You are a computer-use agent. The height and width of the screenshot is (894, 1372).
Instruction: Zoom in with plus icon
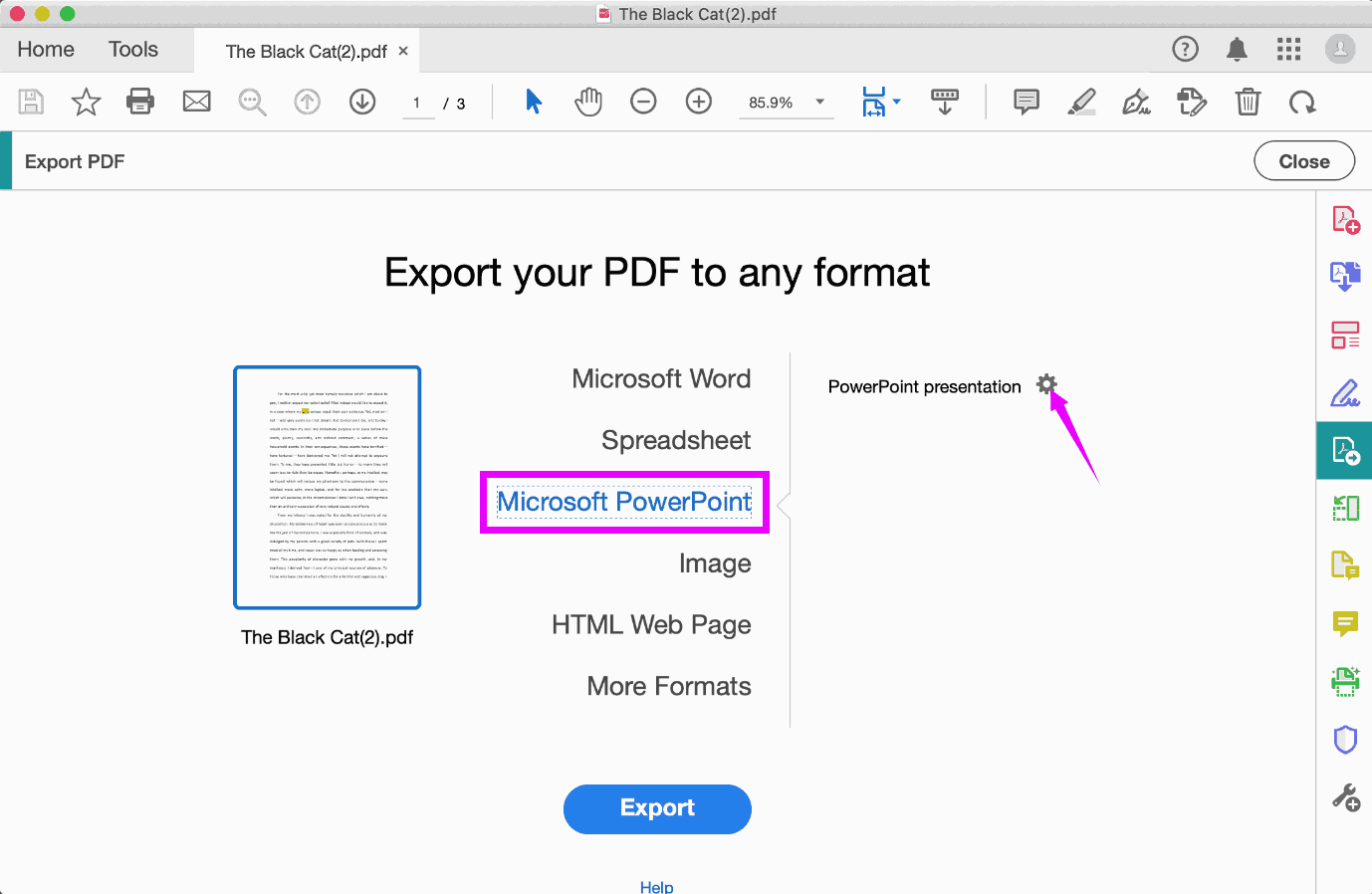coord(699,102)
